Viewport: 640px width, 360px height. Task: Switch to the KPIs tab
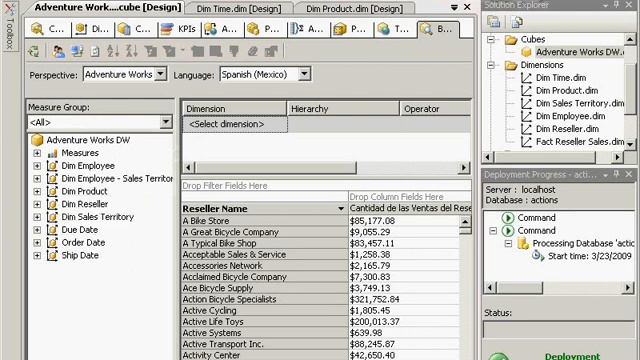click(178, 29)
